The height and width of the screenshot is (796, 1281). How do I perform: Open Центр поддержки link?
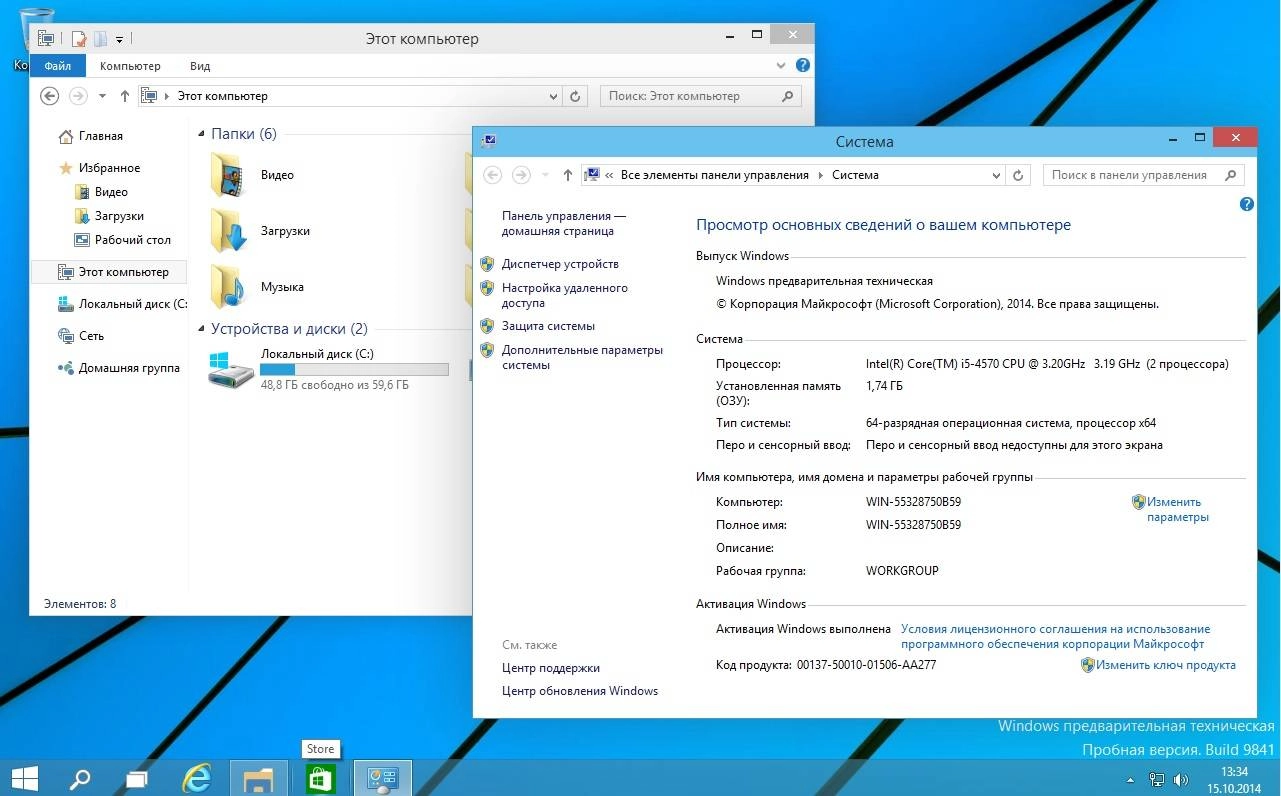pyautogui.click(x=551, y=668)
